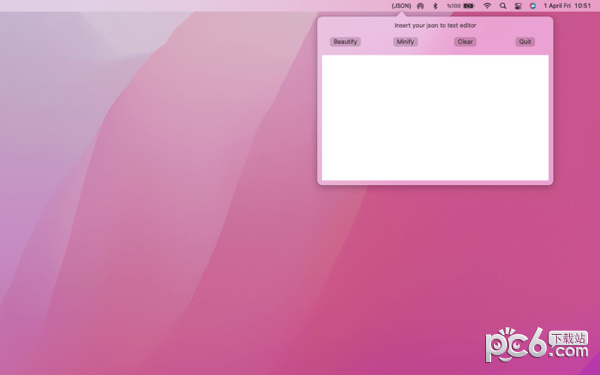Screen dimensions: 600x375
Task: Click the 'Insert your json to text editor' label
Action: pos(435,25)
